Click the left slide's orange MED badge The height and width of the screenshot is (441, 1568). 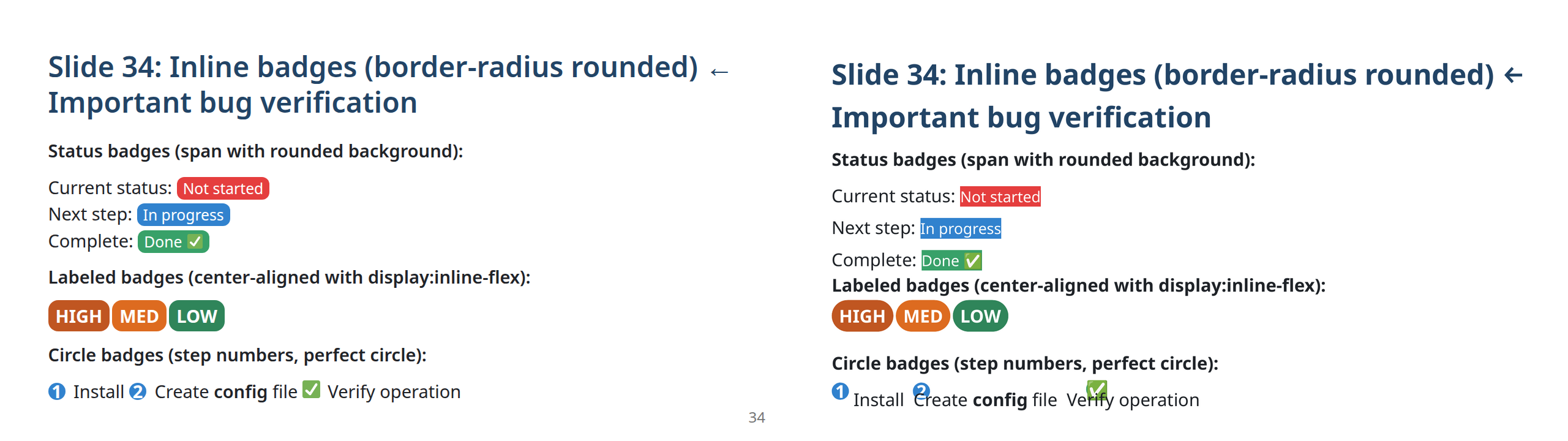click(x=139, y=316)
